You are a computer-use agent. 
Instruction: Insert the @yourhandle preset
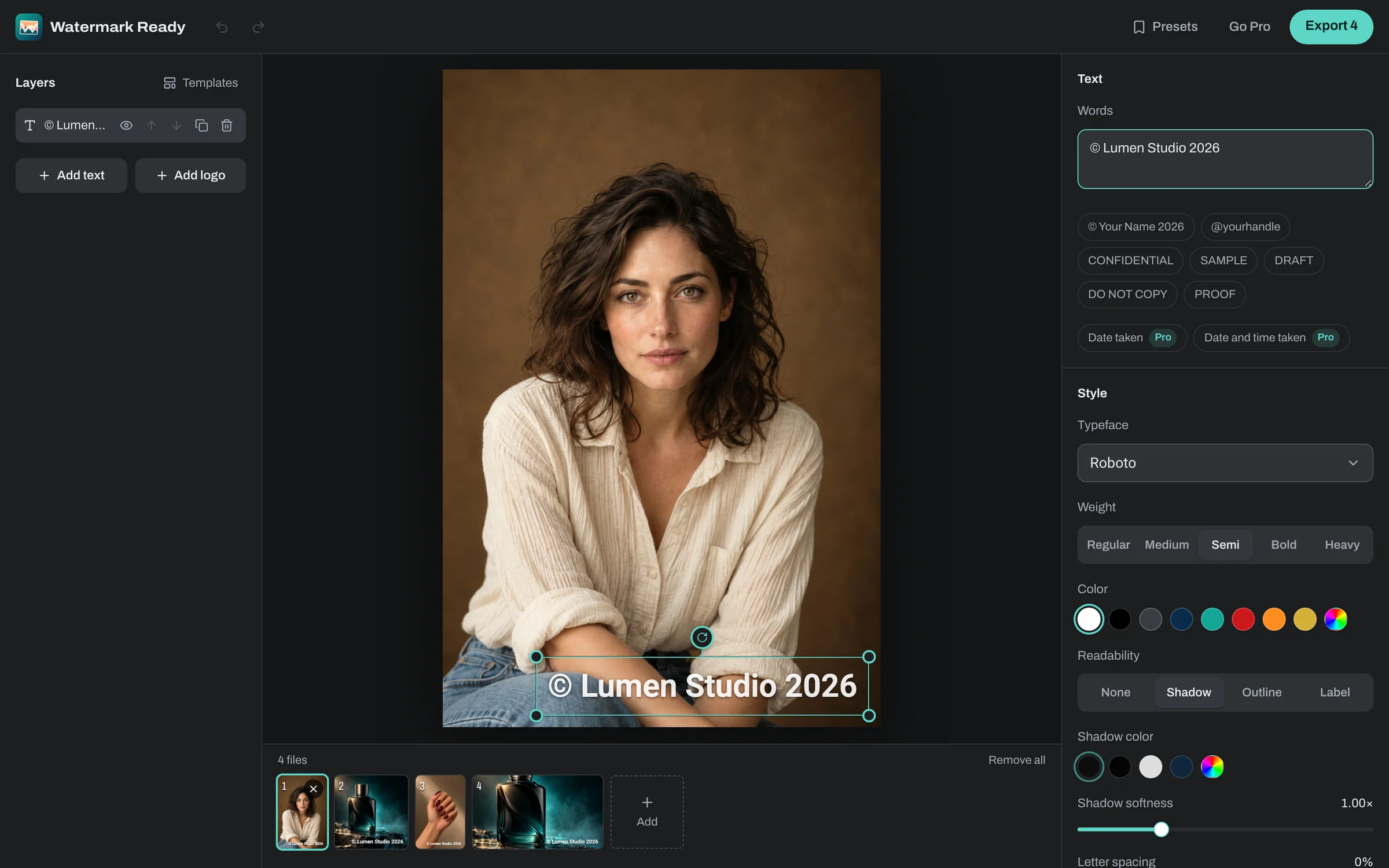1245,227
